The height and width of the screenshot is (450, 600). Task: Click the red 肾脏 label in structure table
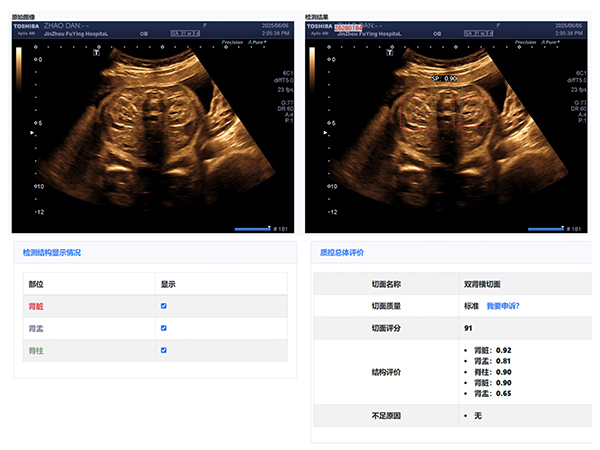pos(35,306)
